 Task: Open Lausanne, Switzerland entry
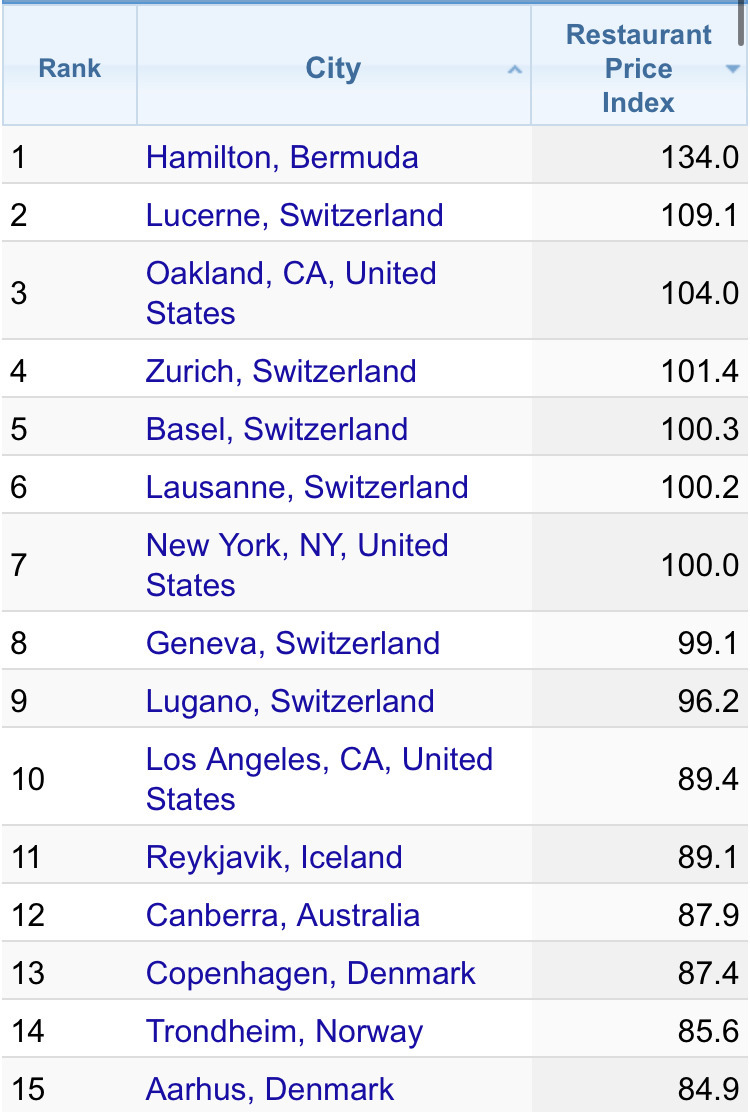click(x=307, y=488)
